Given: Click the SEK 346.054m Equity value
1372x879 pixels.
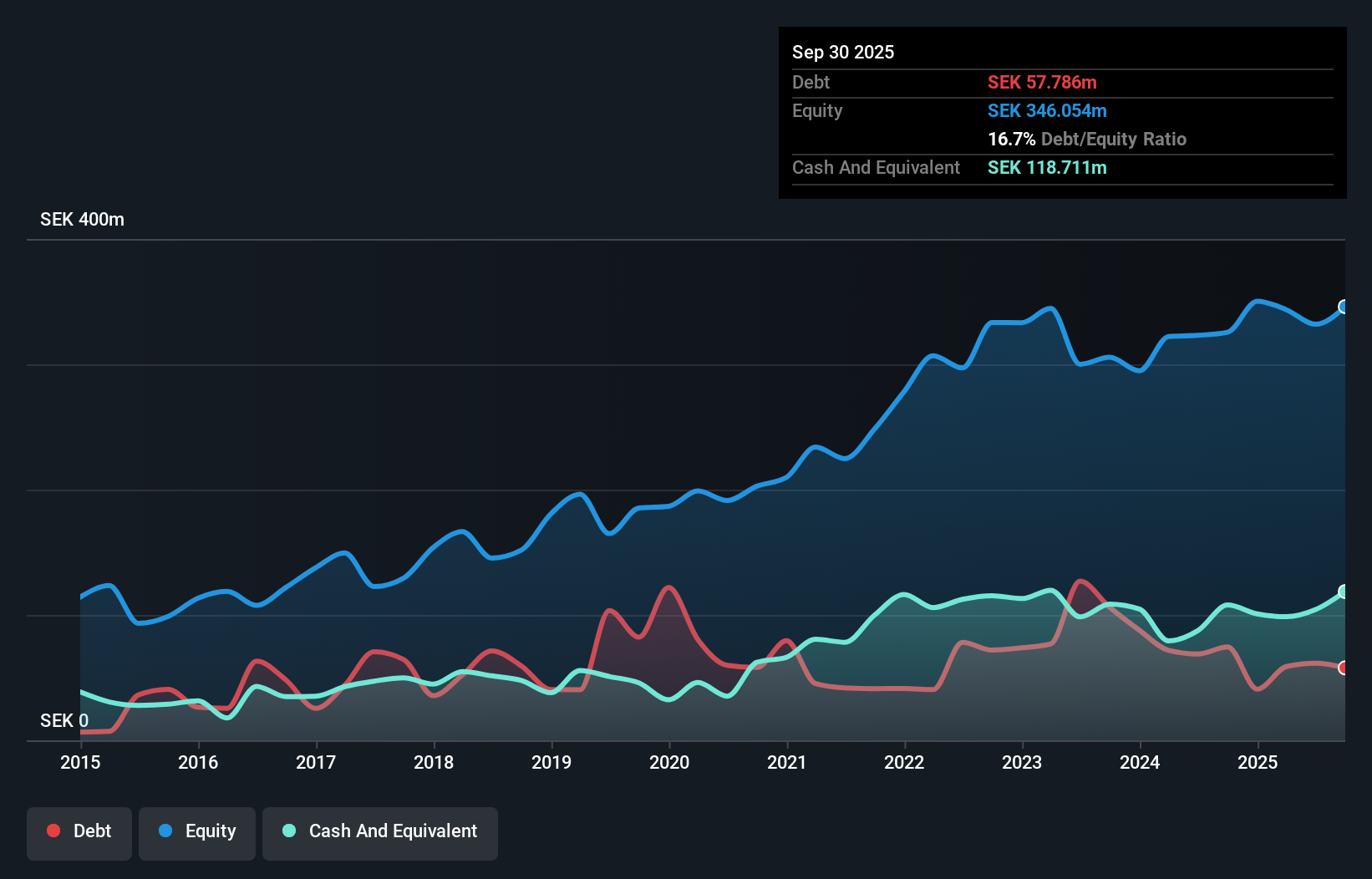Looking at the screenshot, I should (1047, 110).
